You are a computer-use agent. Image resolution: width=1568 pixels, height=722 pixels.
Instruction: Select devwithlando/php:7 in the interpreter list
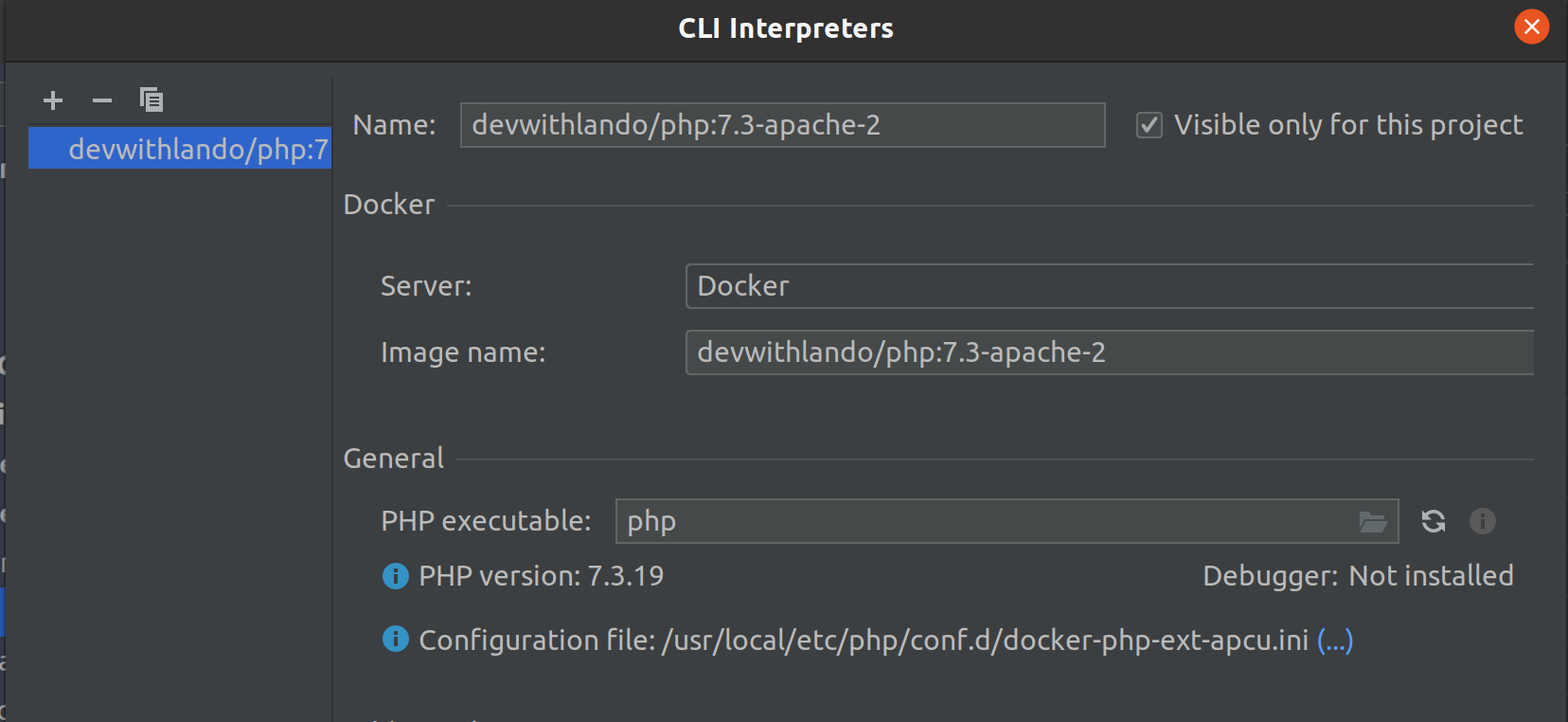180,149
